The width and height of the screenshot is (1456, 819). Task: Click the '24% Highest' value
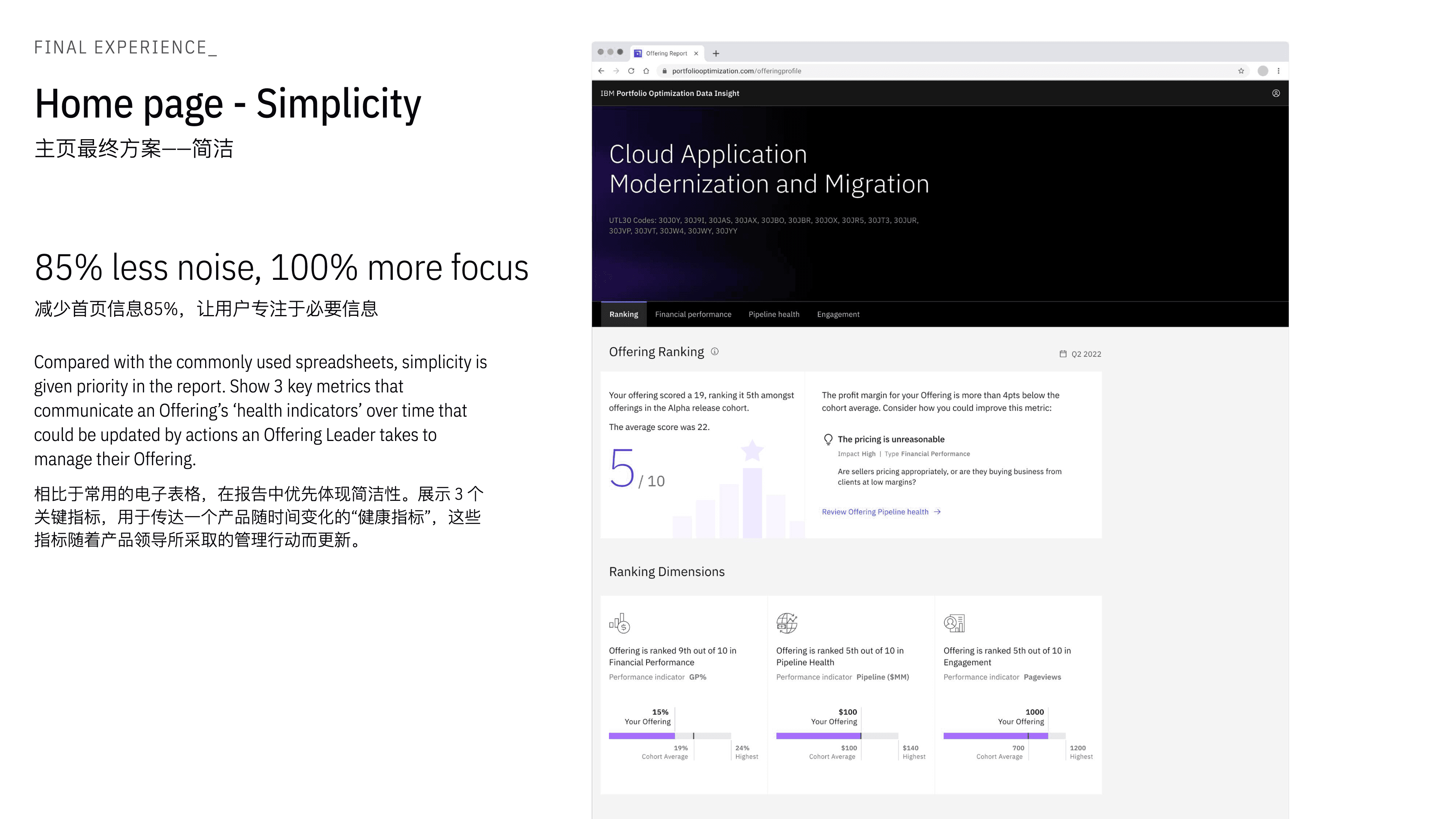coord(747,752)
